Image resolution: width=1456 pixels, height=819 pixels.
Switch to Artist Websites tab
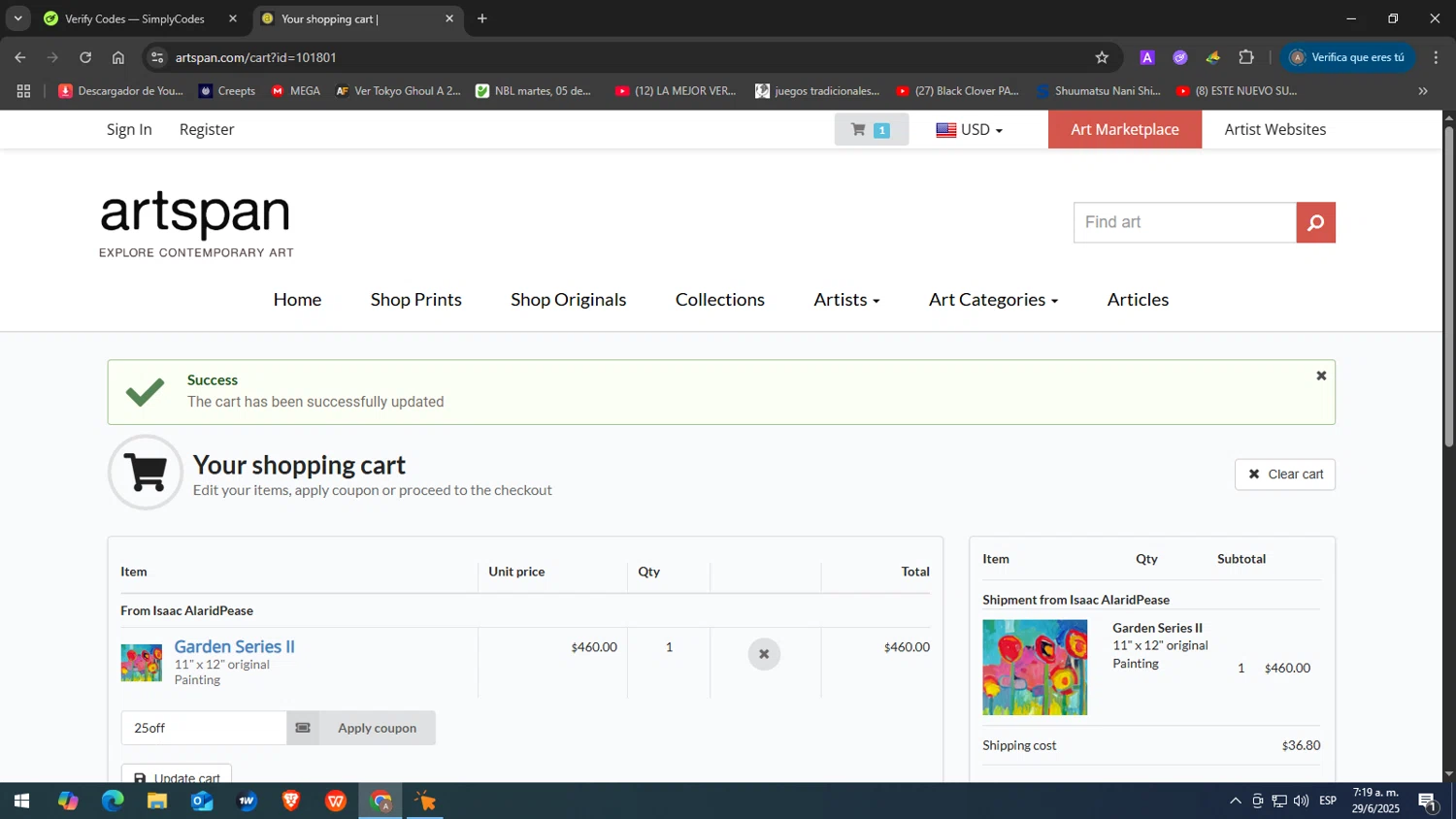1274,129
